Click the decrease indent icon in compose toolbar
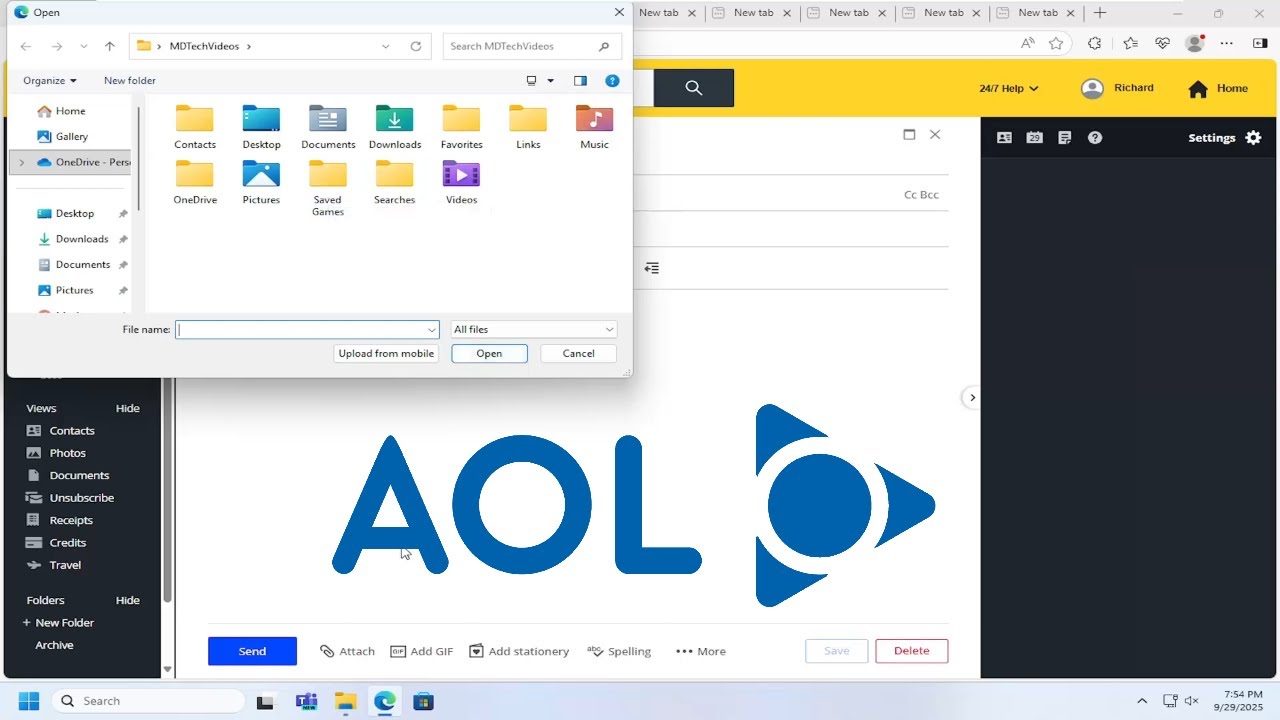 tap(652, 268)
